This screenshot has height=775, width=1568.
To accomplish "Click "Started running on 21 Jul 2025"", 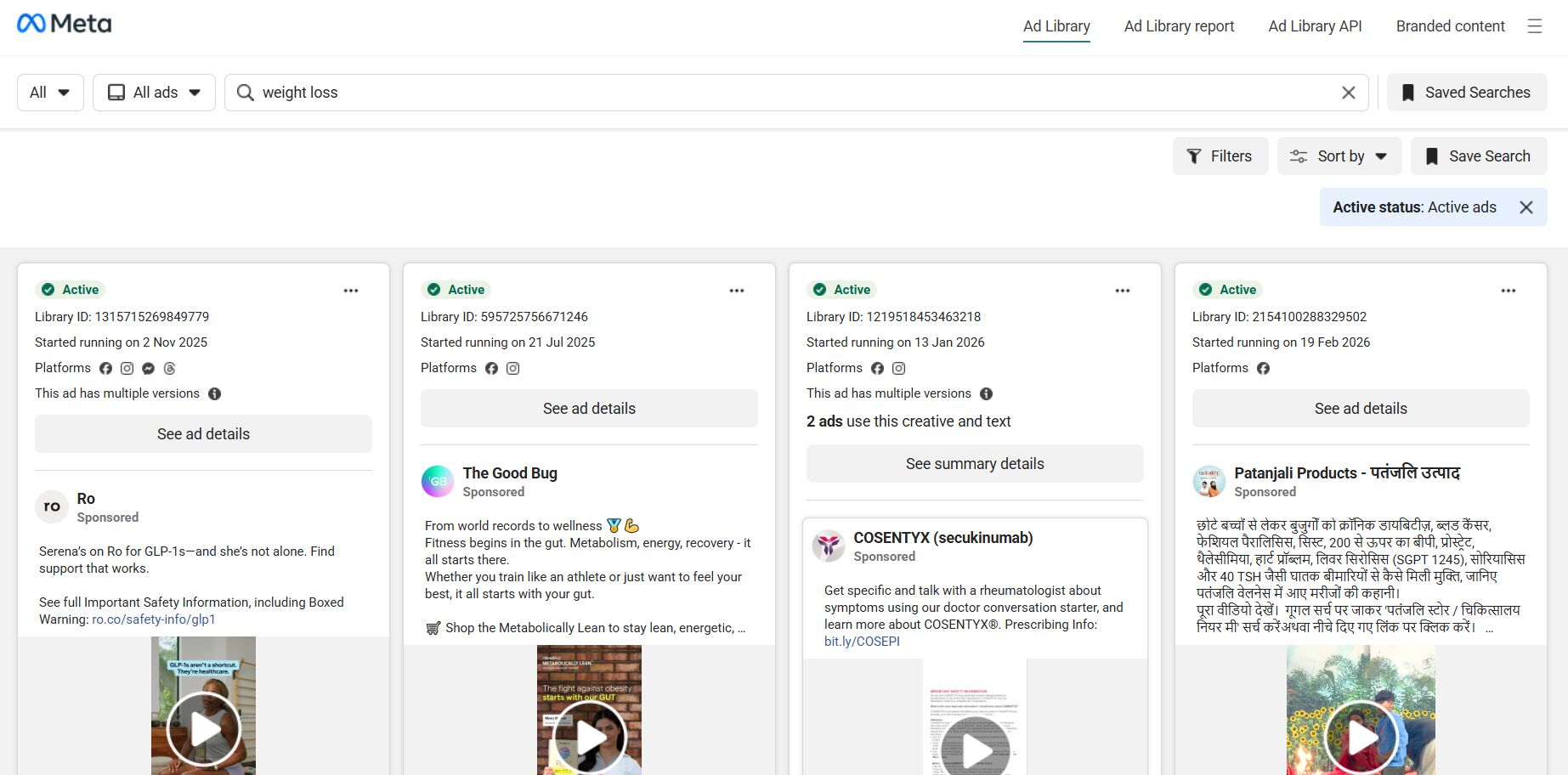I will pyautogui.click(x=507, y=342).
